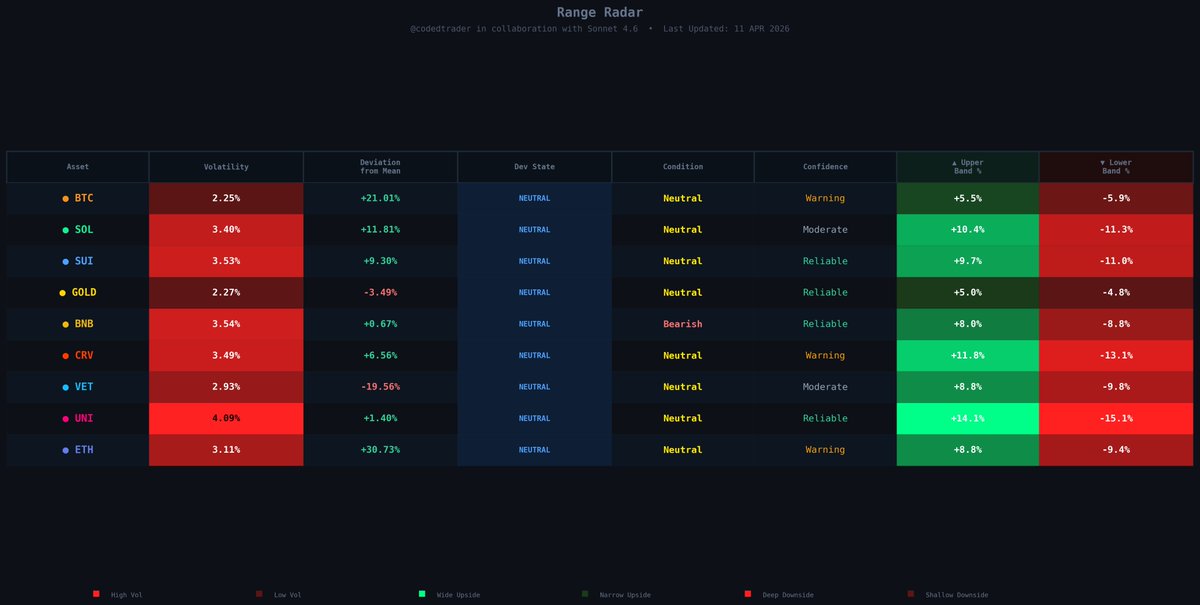Click the Narrow Upside dark green swatch
This screenshot has width=1200, height=605.
[x=585, y=594]
